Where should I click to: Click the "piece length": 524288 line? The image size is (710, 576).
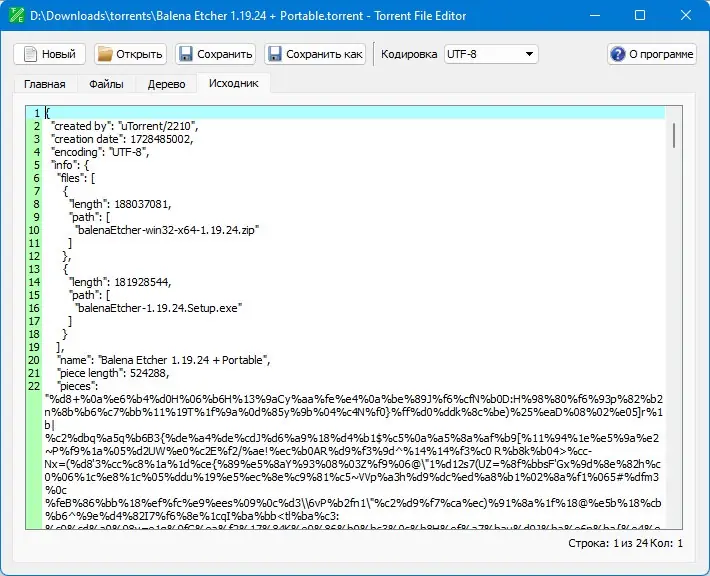tap(113, 373)
